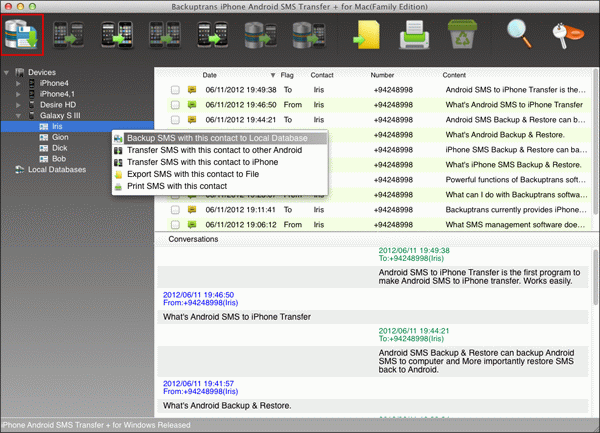600x433 pixels.
Task: Click the second bright-arrow phone-to-phone transfer toolbar icon
Action: click(213, 35)
